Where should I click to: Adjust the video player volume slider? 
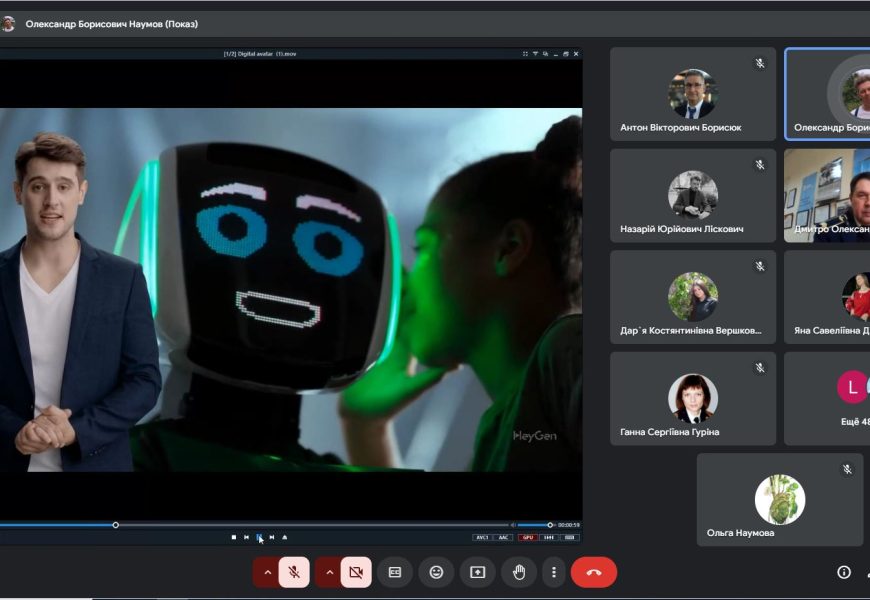[548, 525]
